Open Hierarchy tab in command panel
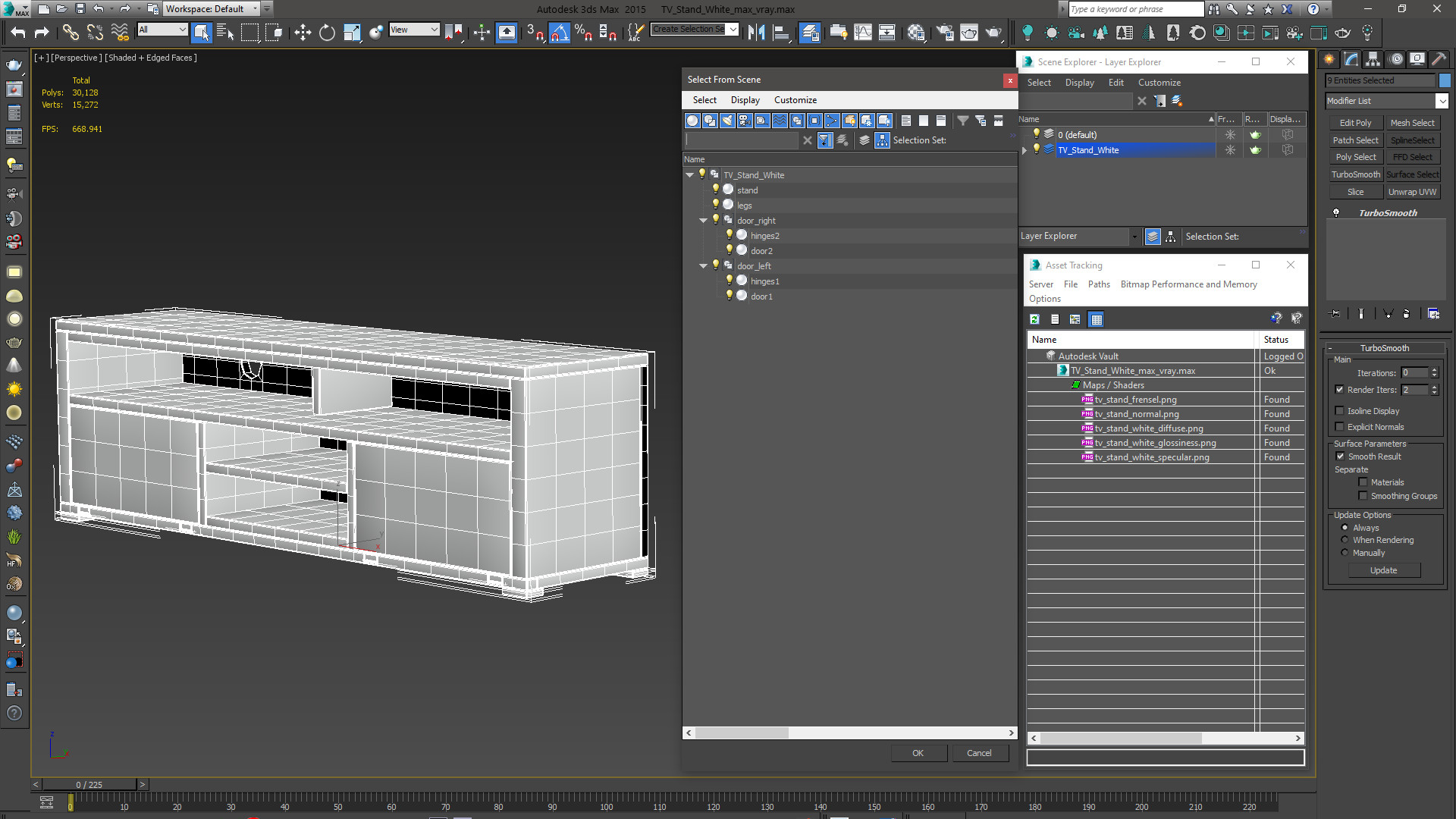The image size is (1456, 819). point(1373,59)
